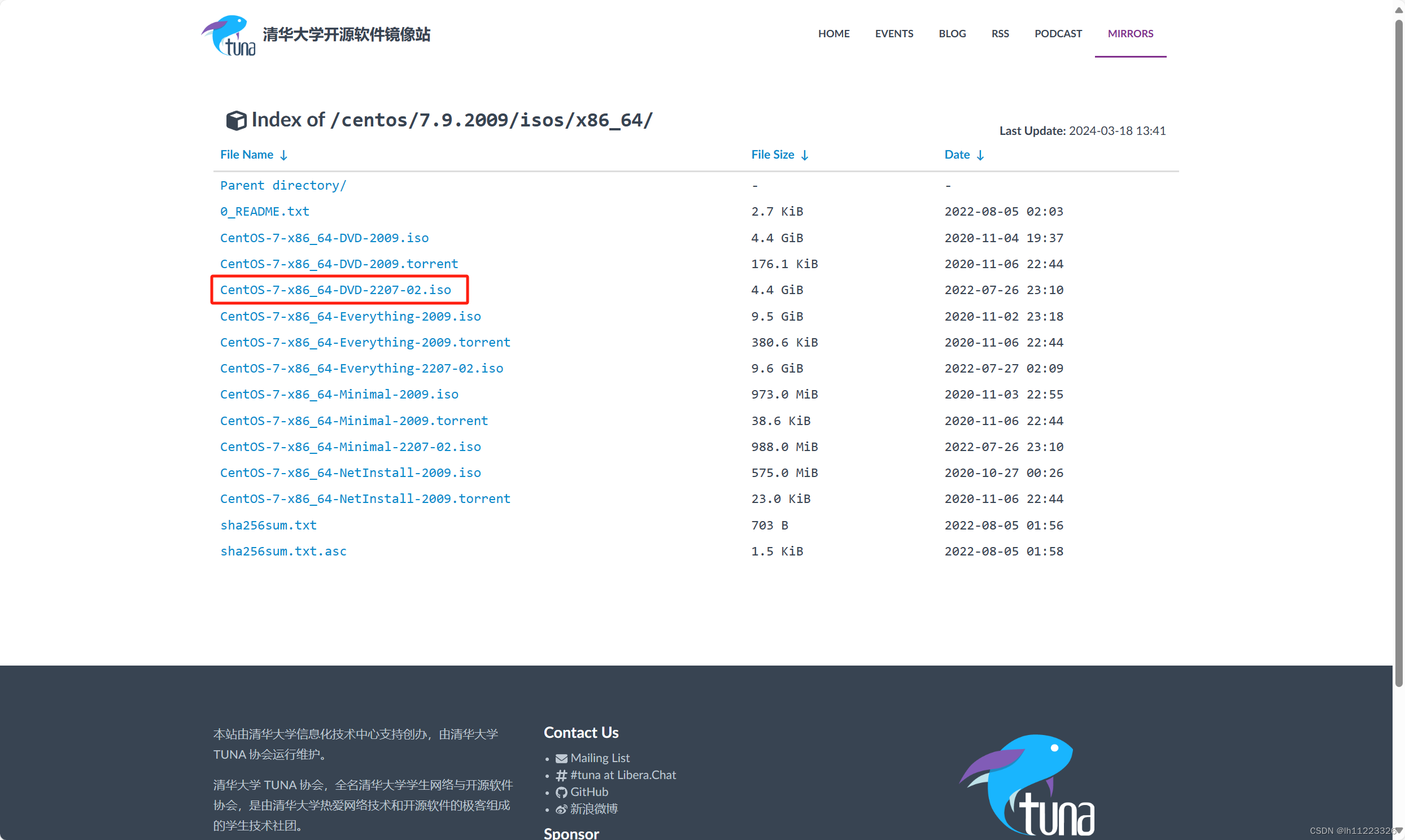Open the BLOG page from the navigation
The height and width of the screenshot is (840, 1405).
(952, 33)
